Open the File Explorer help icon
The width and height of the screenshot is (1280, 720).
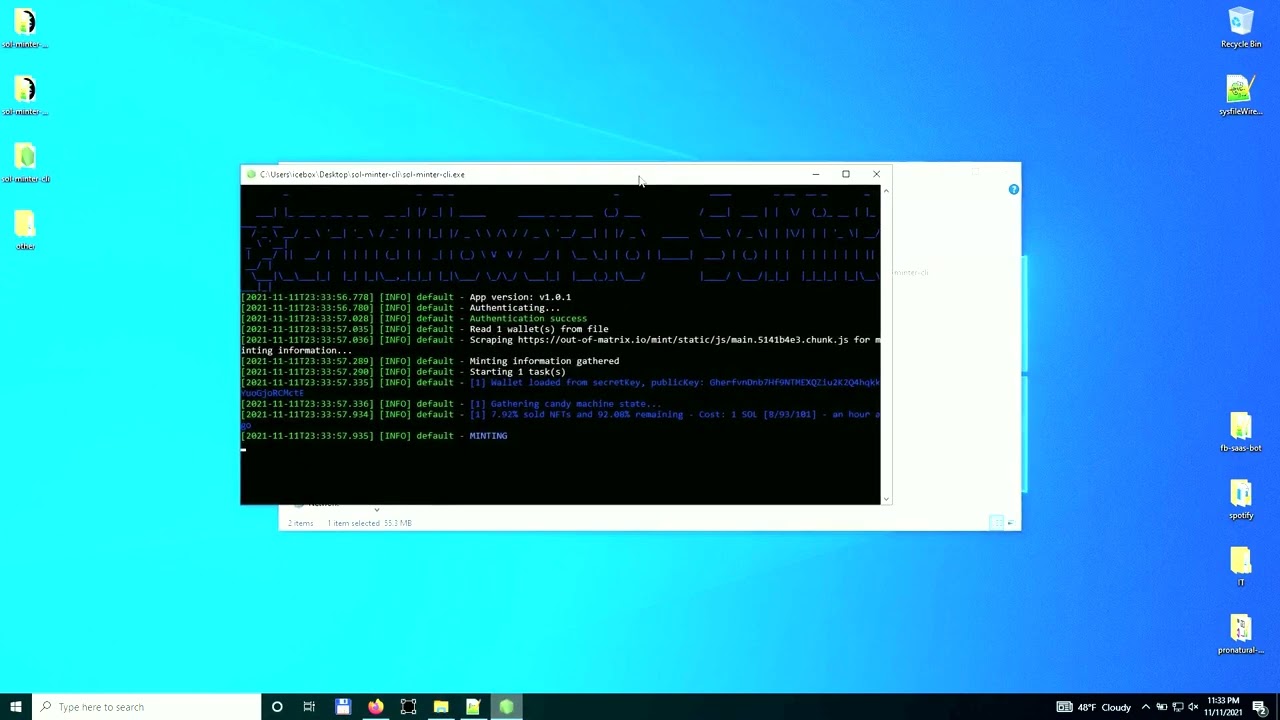pos(1013,189)
